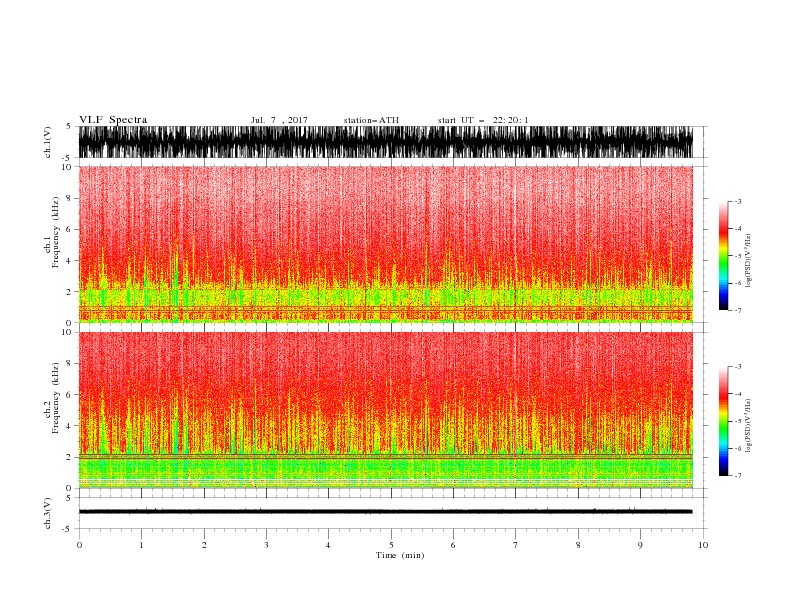Click inside the ch.2 spectrogram panel
This screenshot has width=792, height=612.
(386, 410)
